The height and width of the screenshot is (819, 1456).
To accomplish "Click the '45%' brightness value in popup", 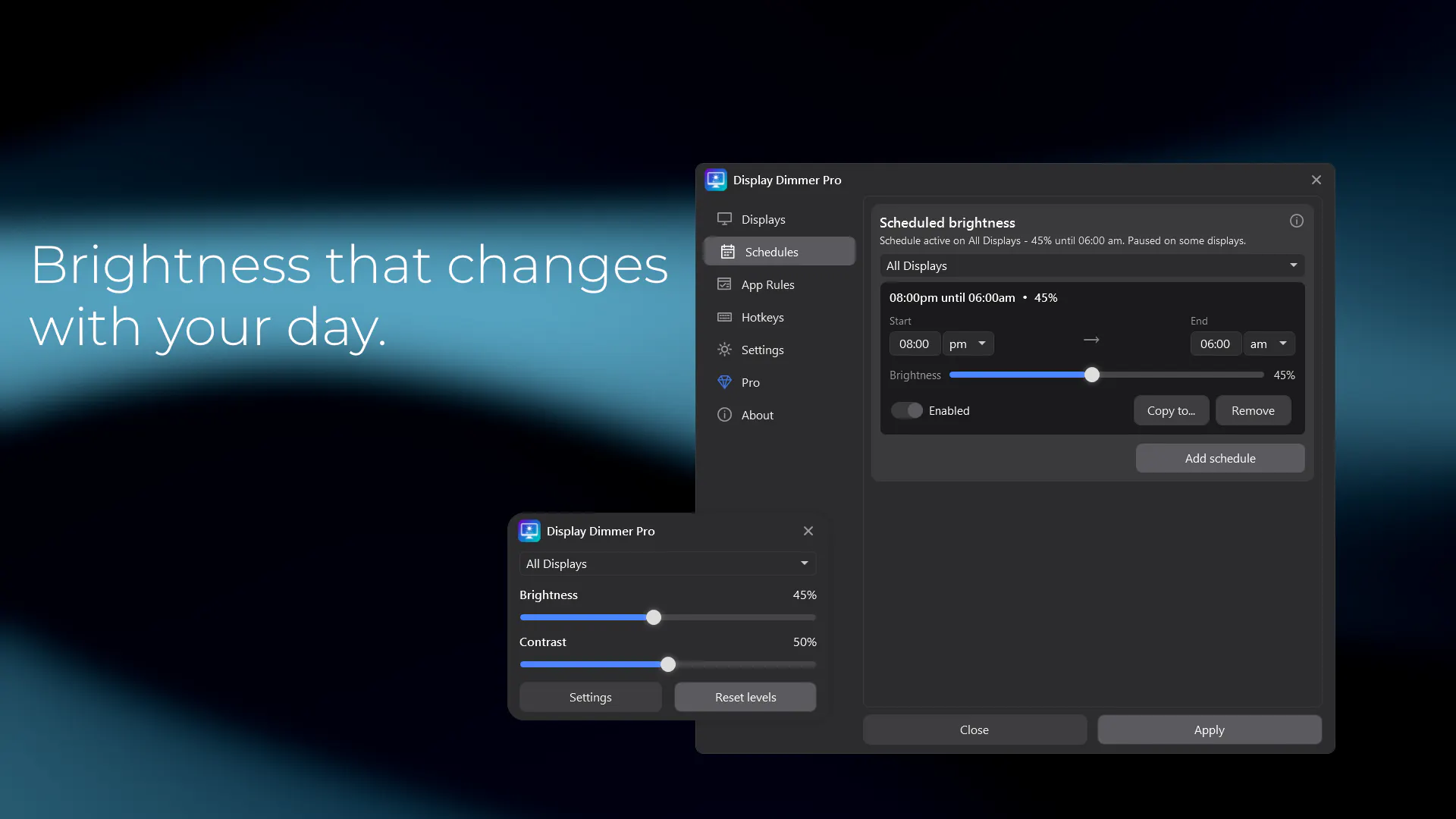I will click(805, 595).
